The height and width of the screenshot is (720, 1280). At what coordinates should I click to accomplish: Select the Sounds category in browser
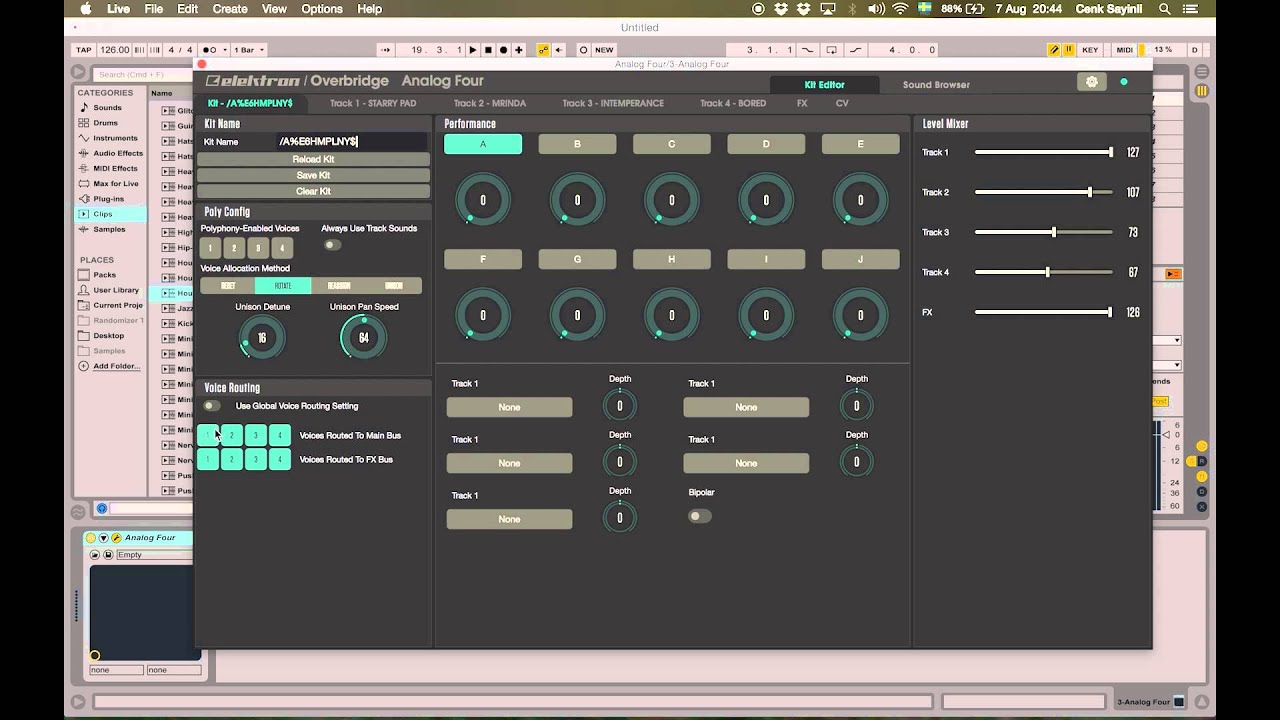coord(107,108)
